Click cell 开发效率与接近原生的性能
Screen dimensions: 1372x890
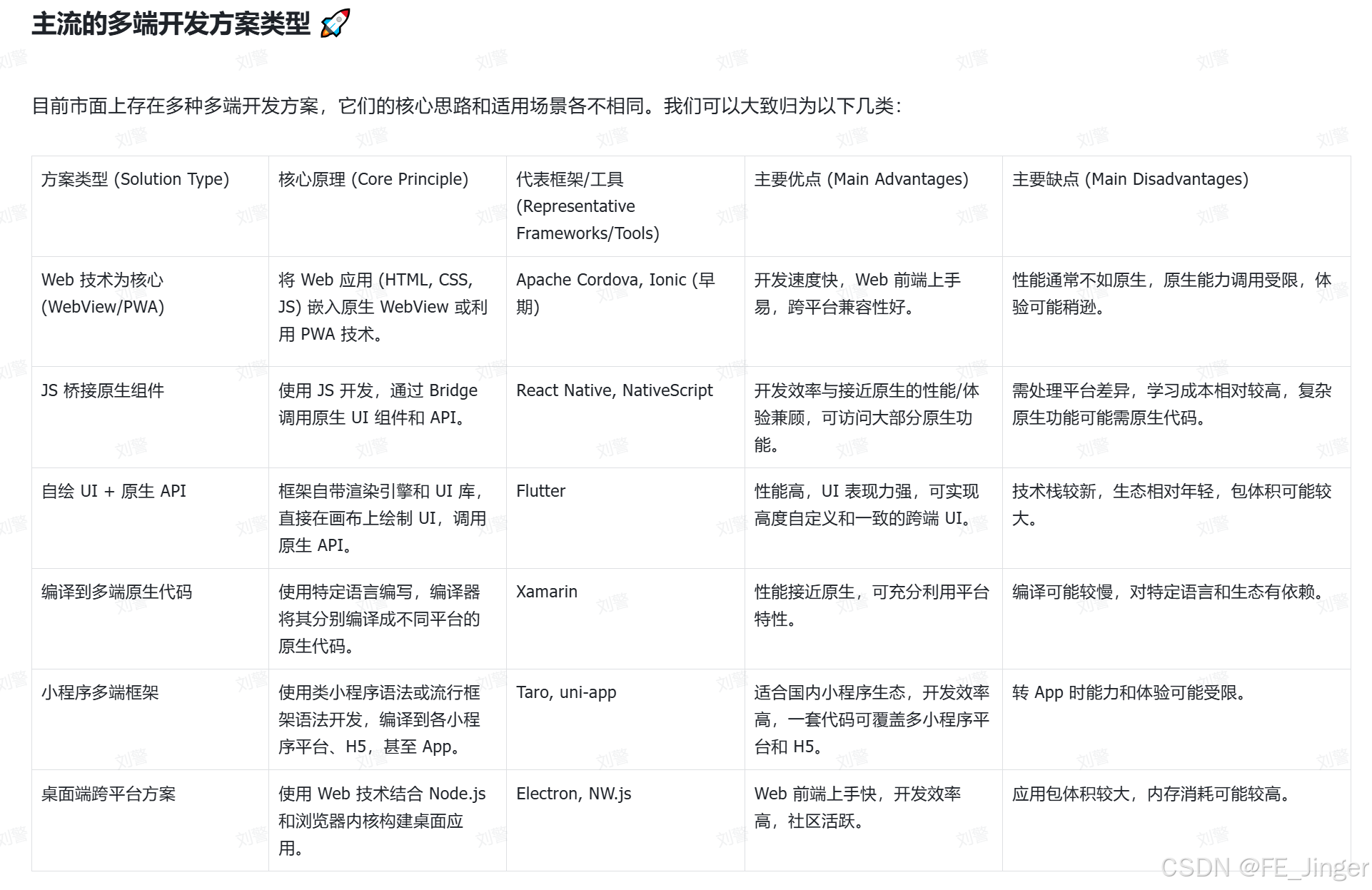(874, 418)
